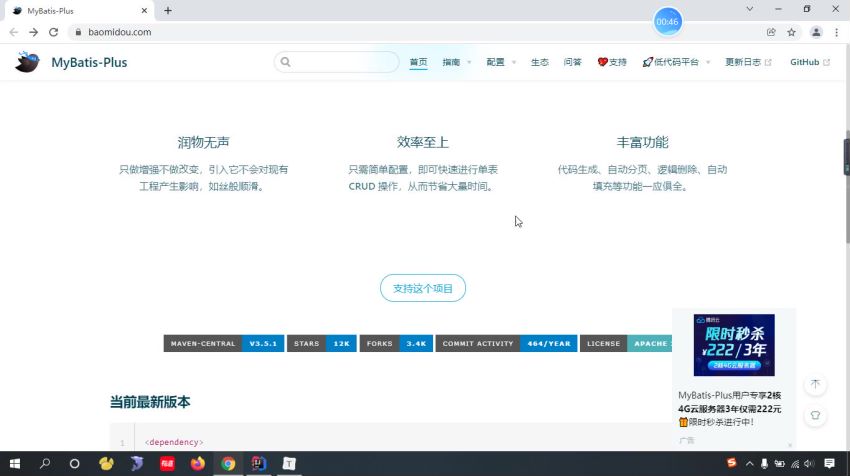
Task: Click the Commit Activity 464/year badge
Action: [506, 343]
